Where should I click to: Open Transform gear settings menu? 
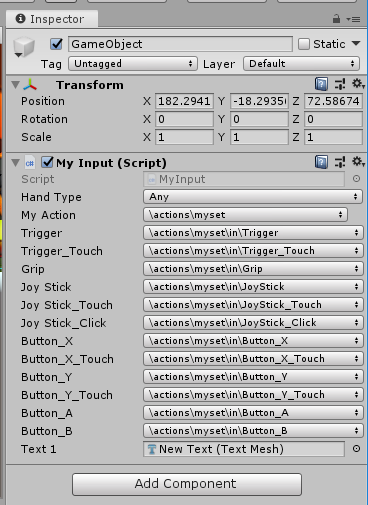tap(358, 84)
